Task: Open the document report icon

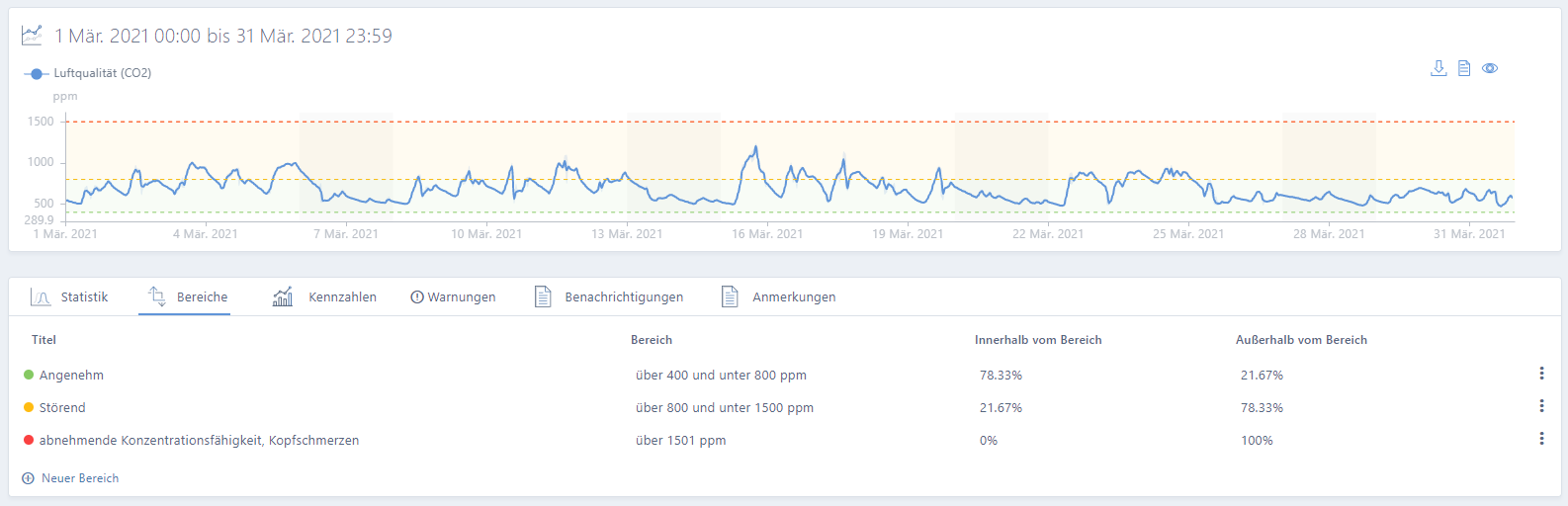Action: (x=1464, y=68)
